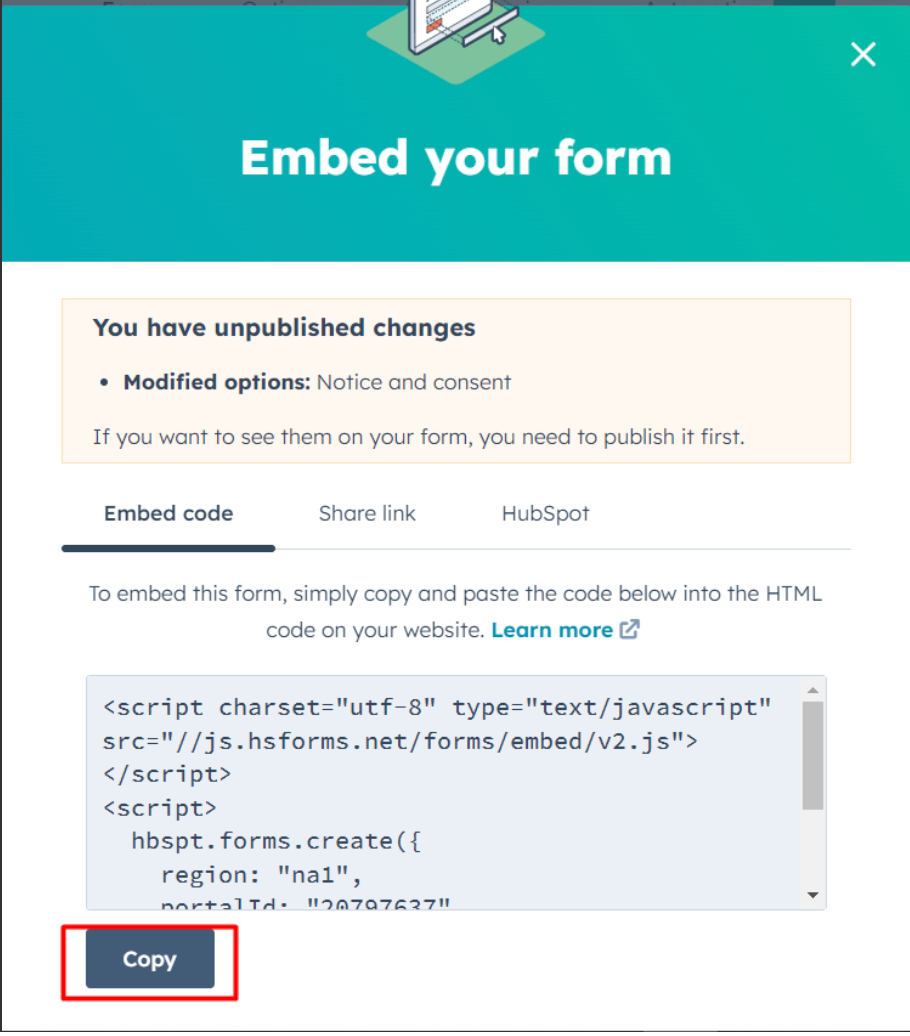Switch to the Embed code tab
The width and height of the screenshot is (910, 1036).
coord(168,514)
